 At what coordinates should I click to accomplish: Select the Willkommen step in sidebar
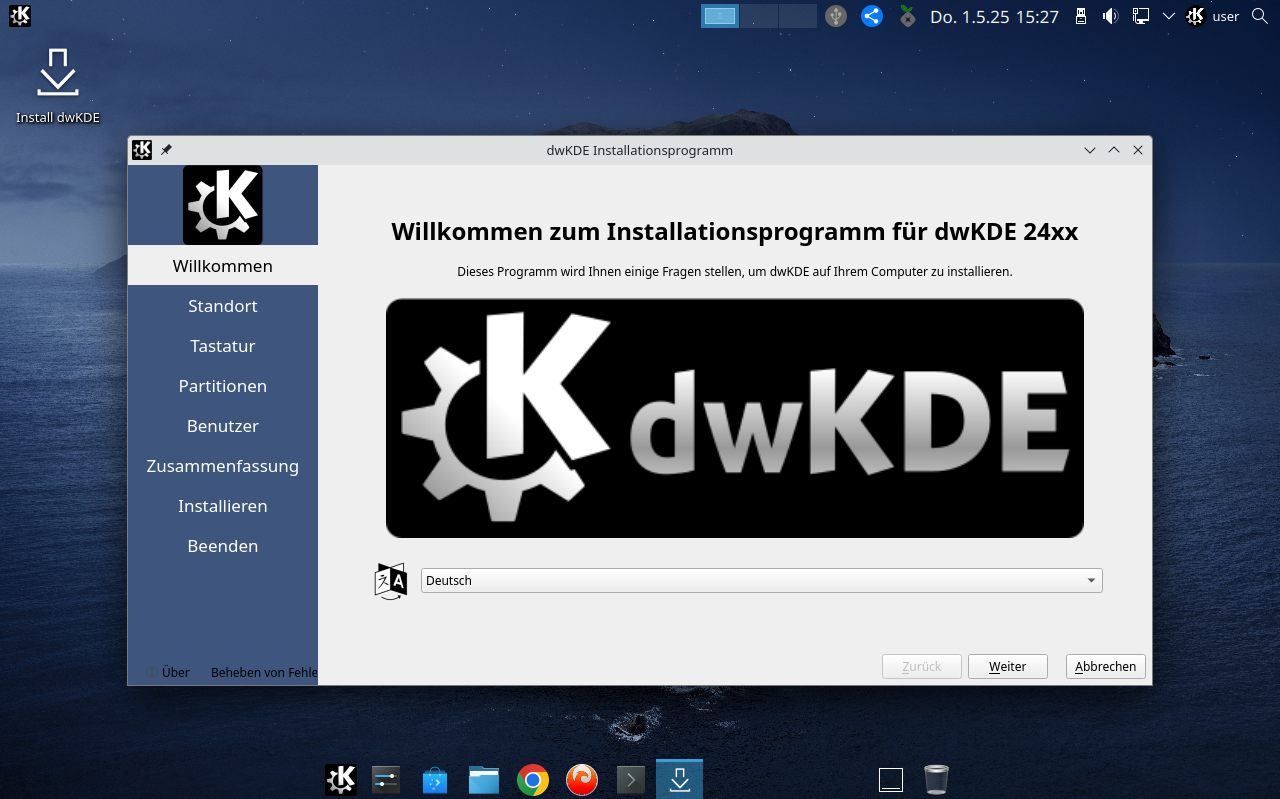click(223, 266)
